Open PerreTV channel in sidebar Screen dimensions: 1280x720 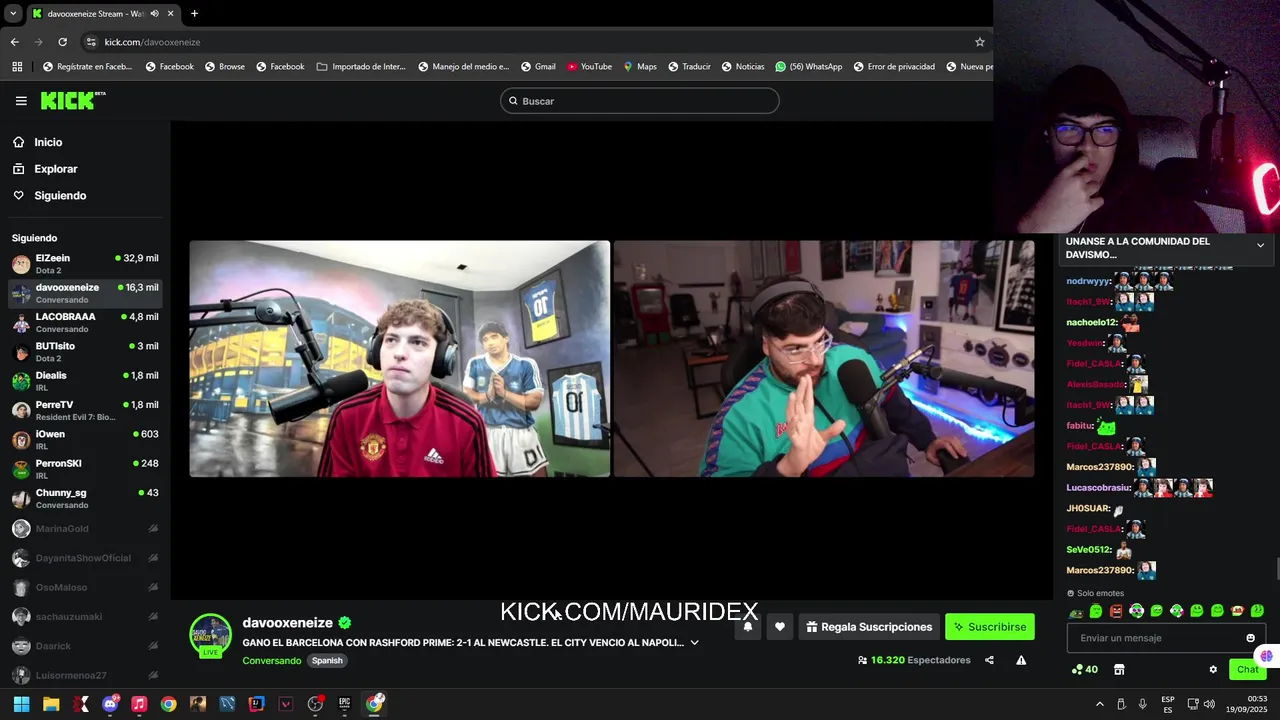(x=85, y=410)
